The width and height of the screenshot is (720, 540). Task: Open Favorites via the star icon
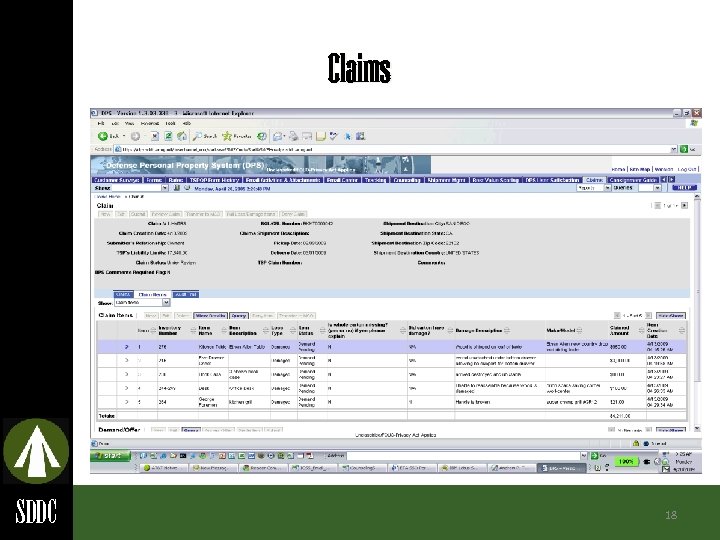tap(227, 136)
